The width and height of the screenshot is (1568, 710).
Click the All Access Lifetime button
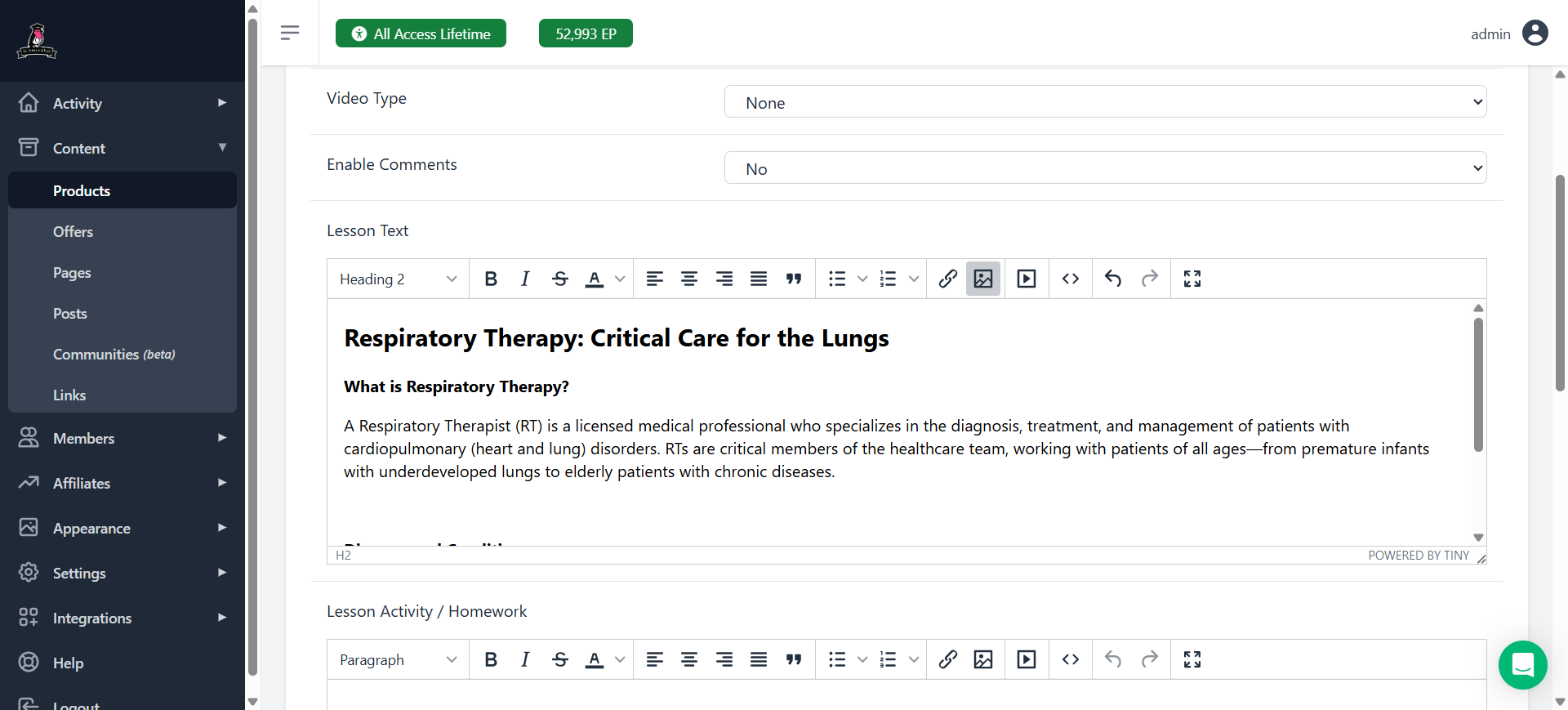[x=421, y=33]
